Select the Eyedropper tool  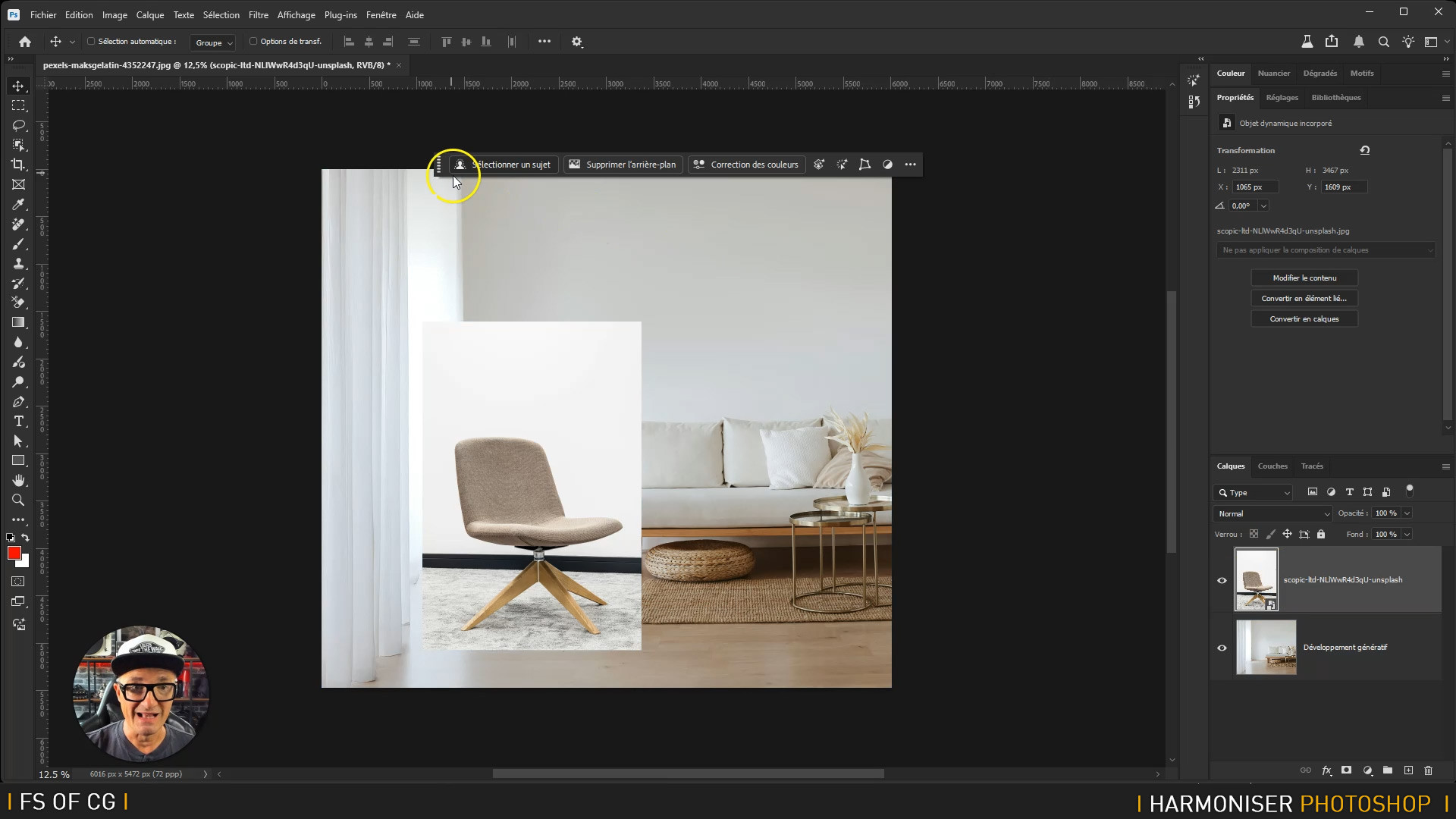click(18, 205)
